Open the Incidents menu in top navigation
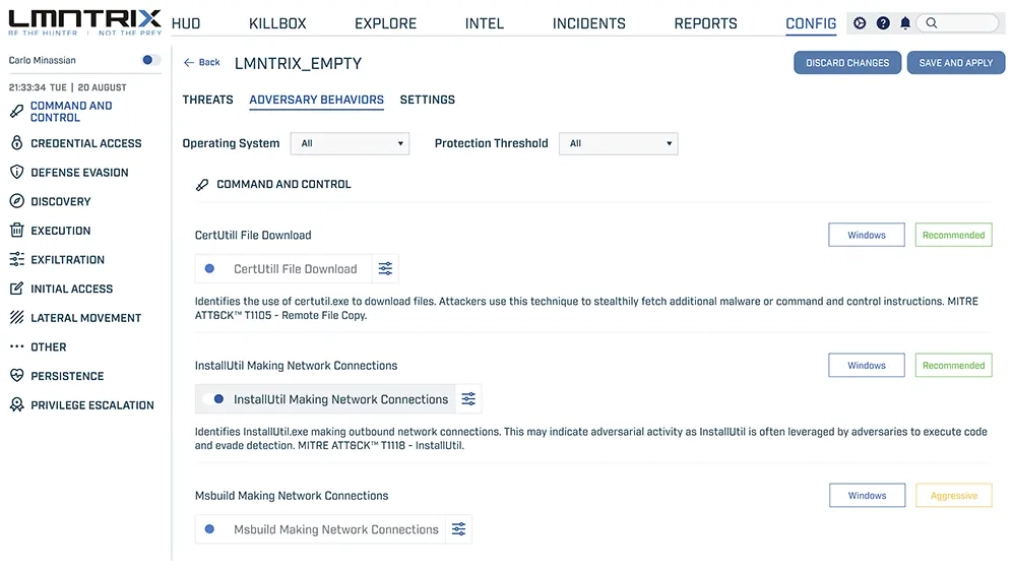 pos(589,23)
